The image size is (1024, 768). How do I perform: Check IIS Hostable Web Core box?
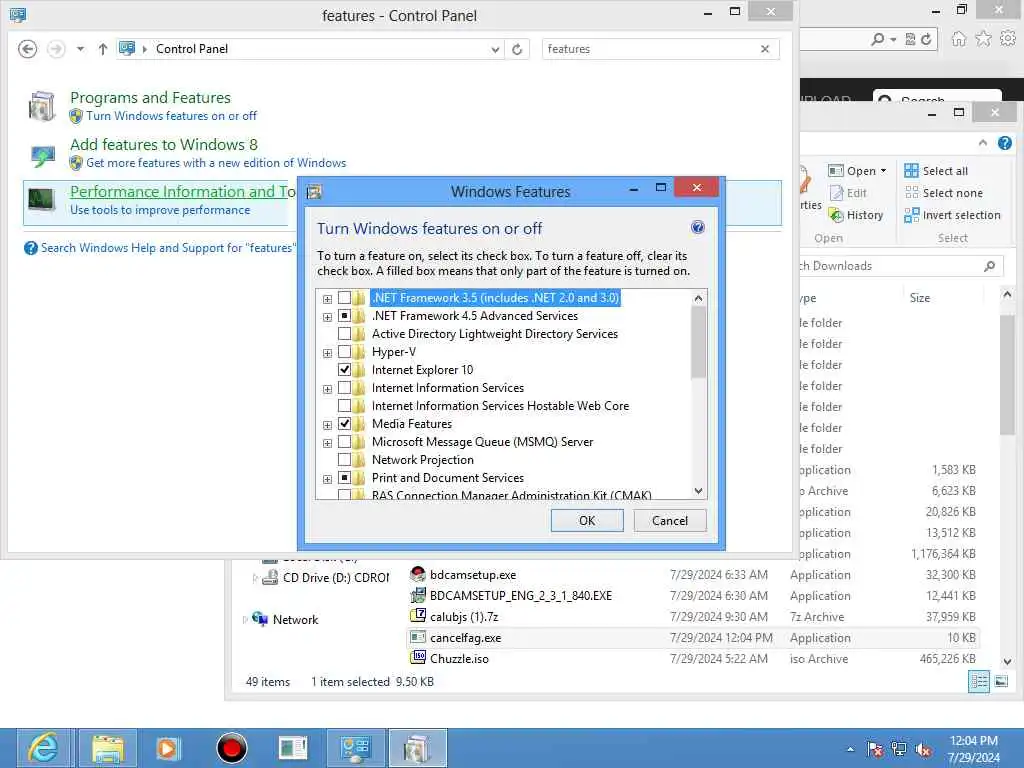pyautogui.click(x=344, y=406)
